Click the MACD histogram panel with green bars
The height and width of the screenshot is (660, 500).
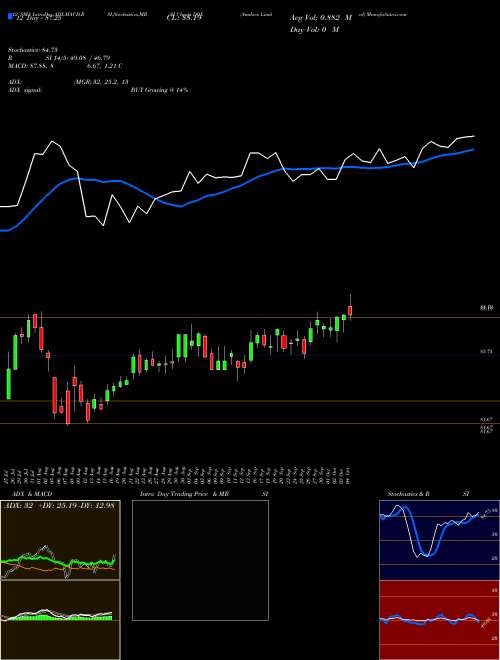pyautogui.click(x=60, y=620)
